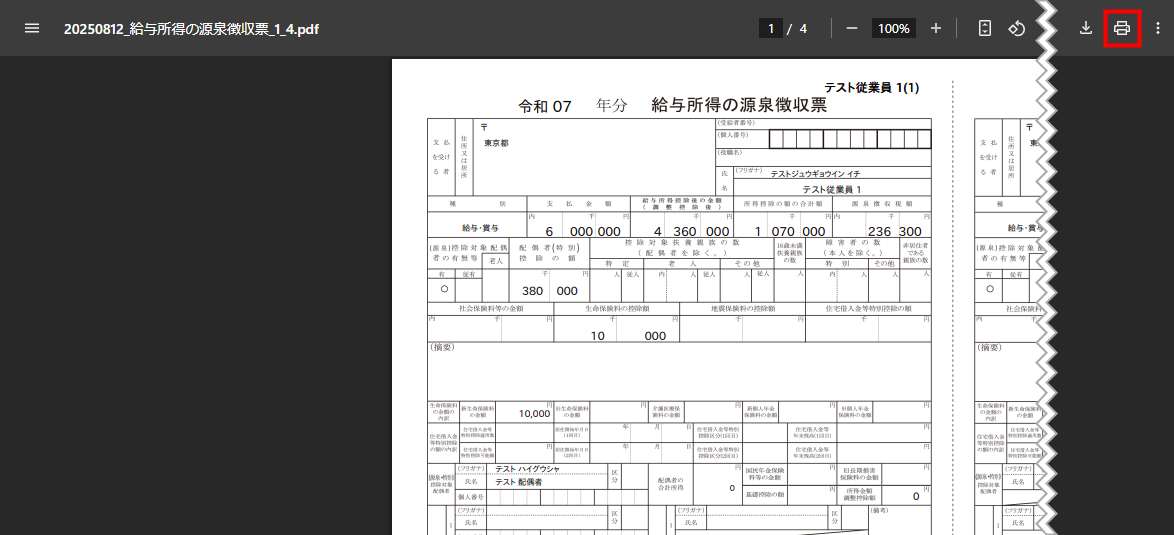Screen dimensions: 1174x535
Task: Rotate the document counterclockwise
Action: (x=1016, y=28)
